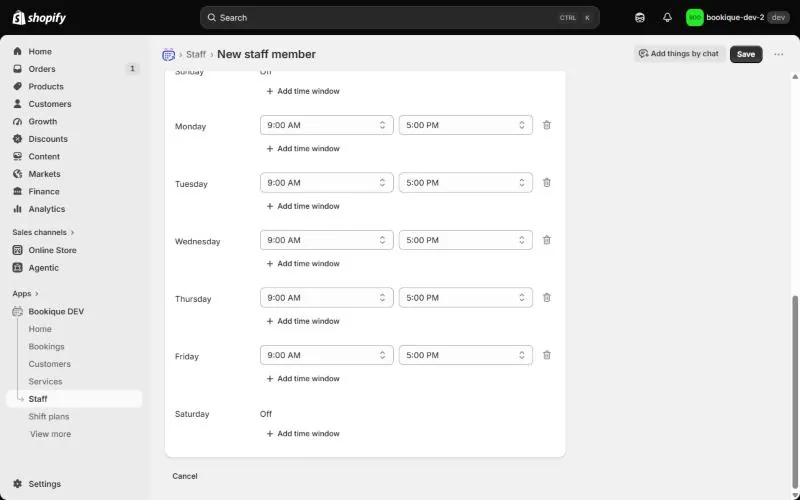Open Monday end time 5:00 PM dropdown
The height and width of the screenshot is (500, 800).
pos(466,125)
